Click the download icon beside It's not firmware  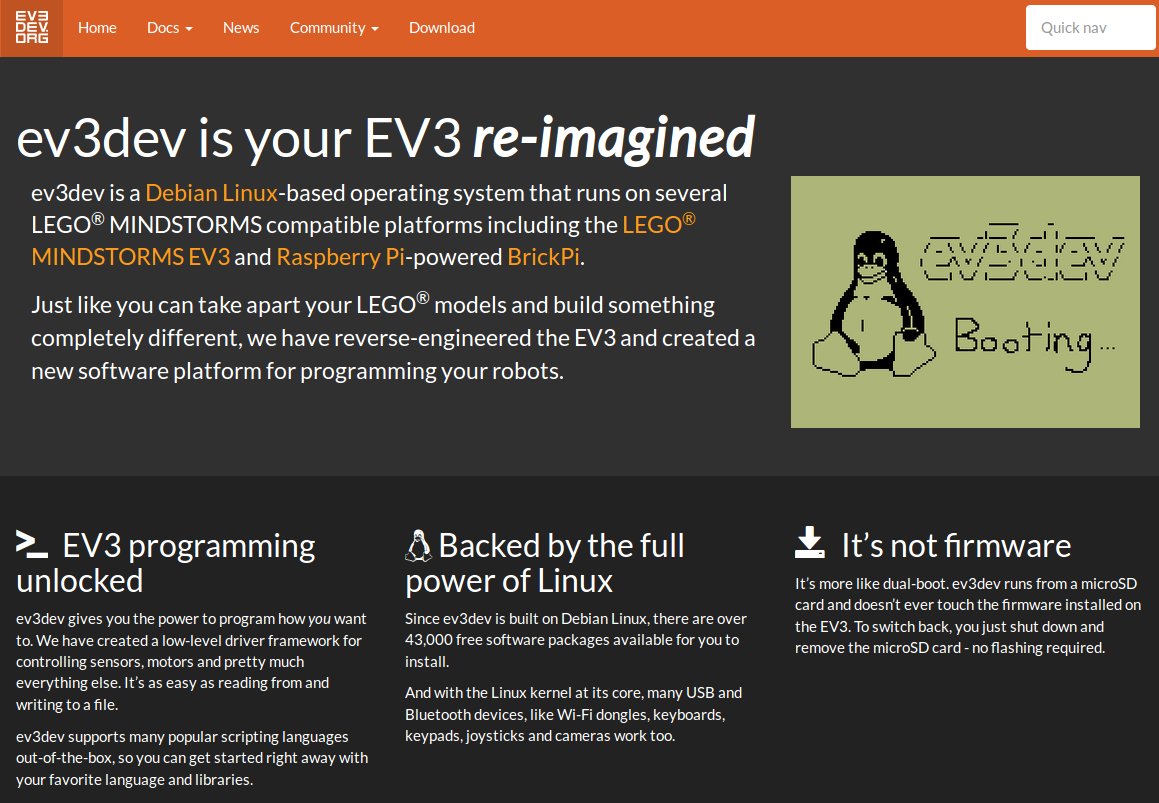pos(810,543)
